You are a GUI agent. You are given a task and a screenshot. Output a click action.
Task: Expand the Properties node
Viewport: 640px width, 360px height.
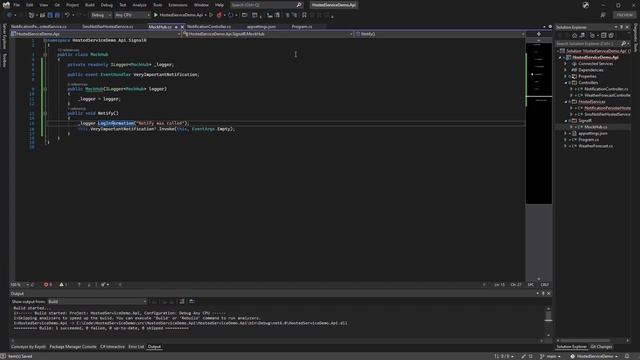[566, 76]
